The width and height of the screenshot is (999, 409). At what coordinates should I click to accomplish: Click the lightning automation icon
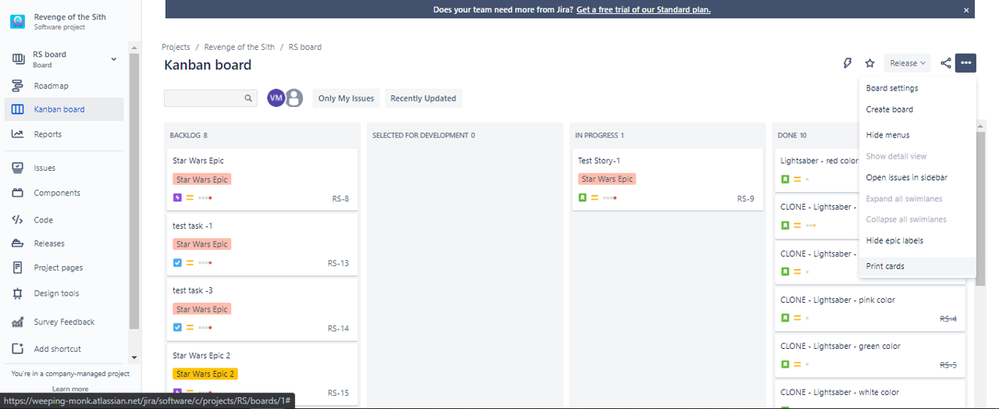point(847,63)
